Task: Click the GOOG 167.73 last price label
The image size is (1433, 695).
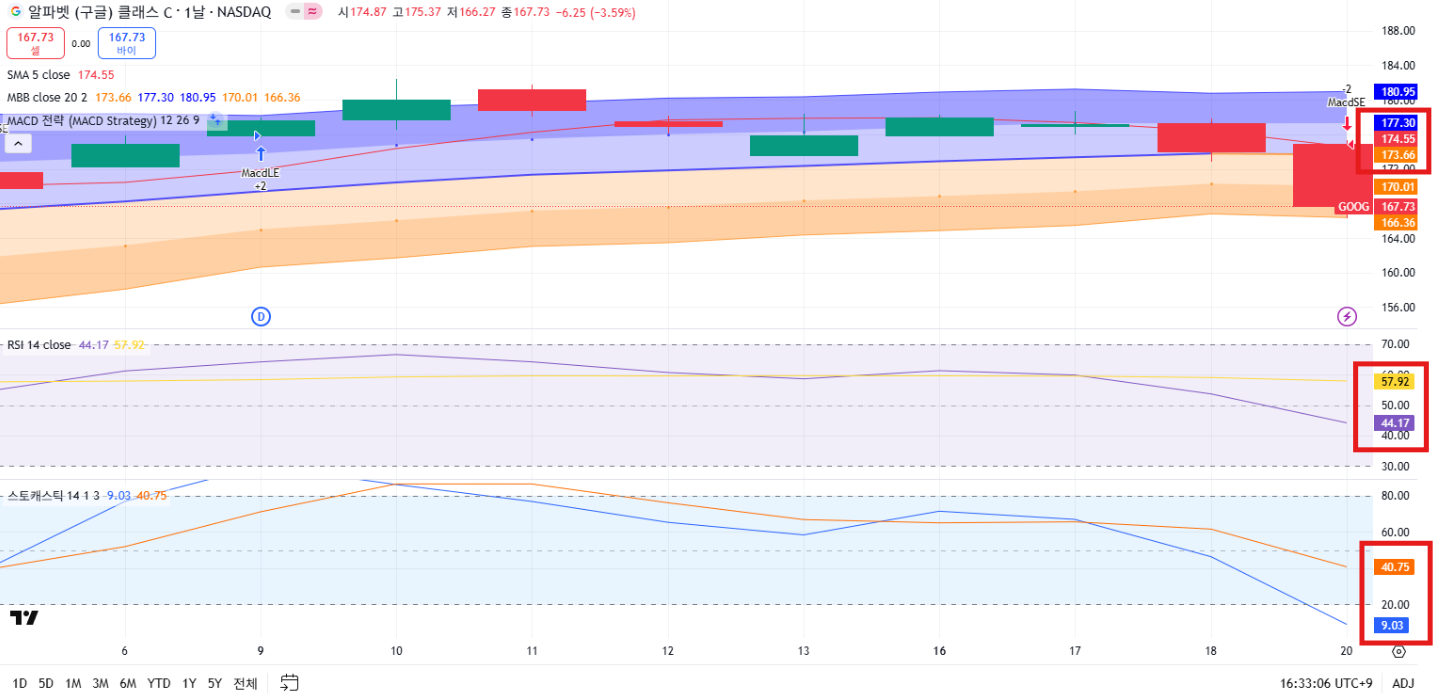Action: [x=1377, y=207]
